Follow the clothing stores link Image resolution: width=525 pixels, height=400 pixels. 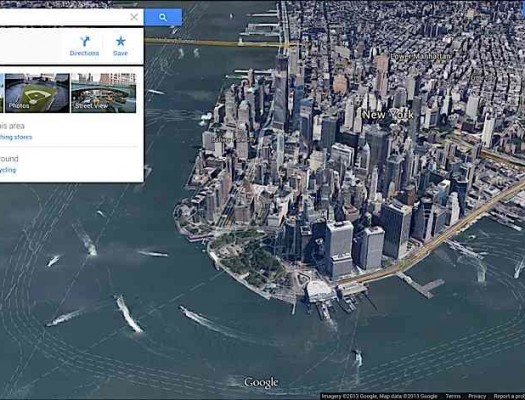[16, 137]
